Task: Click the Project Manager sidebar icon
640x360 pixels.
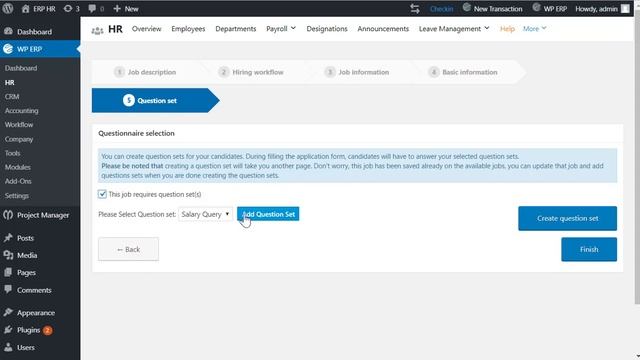Action: (8, 215)
